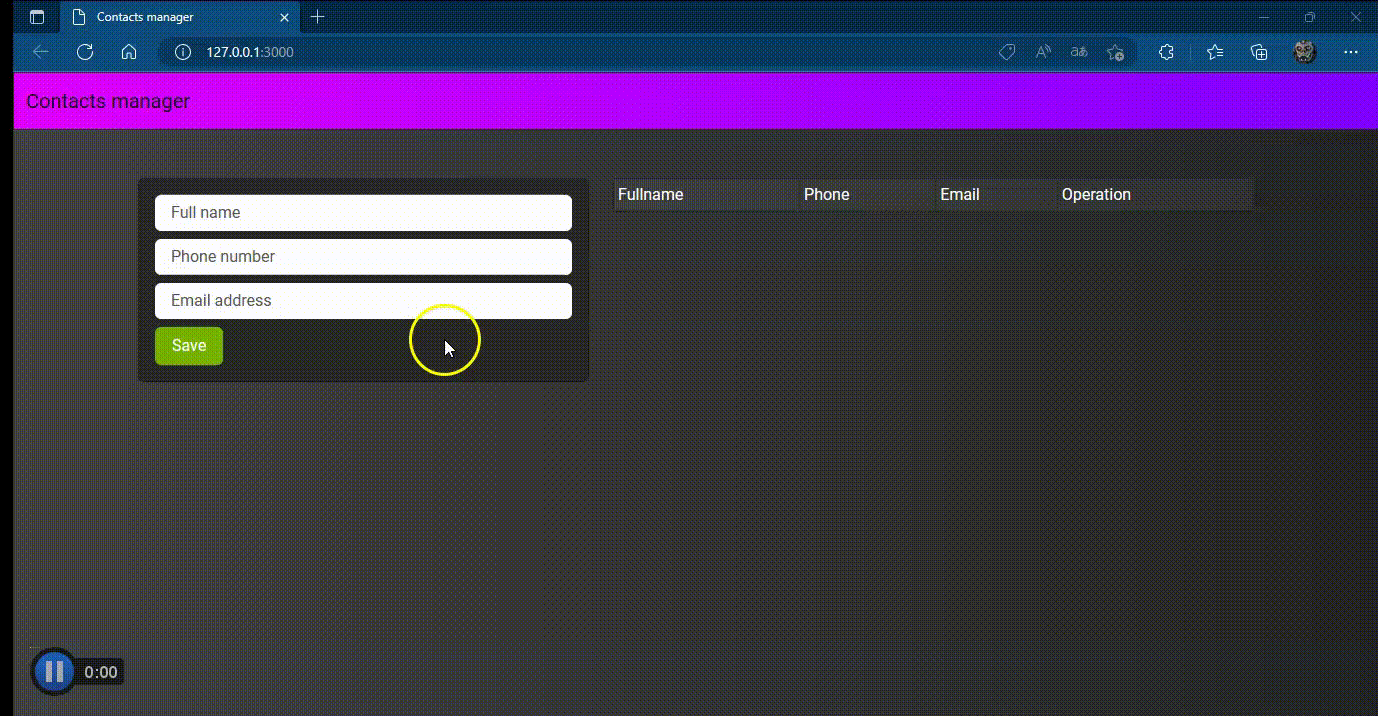
Task: Open the shopping price tag icon
Action: click(1007, 52)
